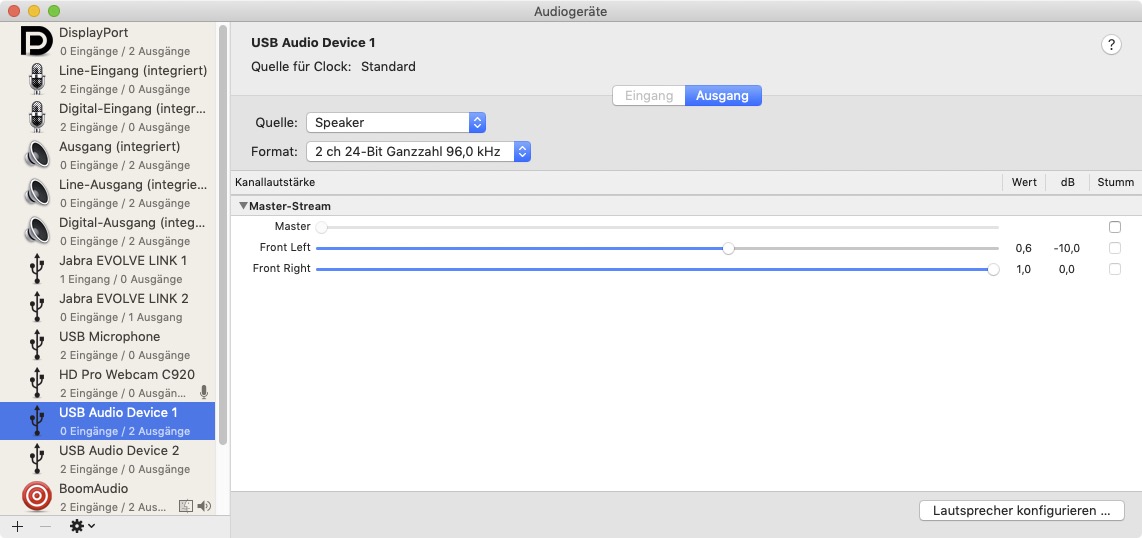Click the BoomAudio target icon
Viewport: 1142px width, 538px height.
click(37, 496)
